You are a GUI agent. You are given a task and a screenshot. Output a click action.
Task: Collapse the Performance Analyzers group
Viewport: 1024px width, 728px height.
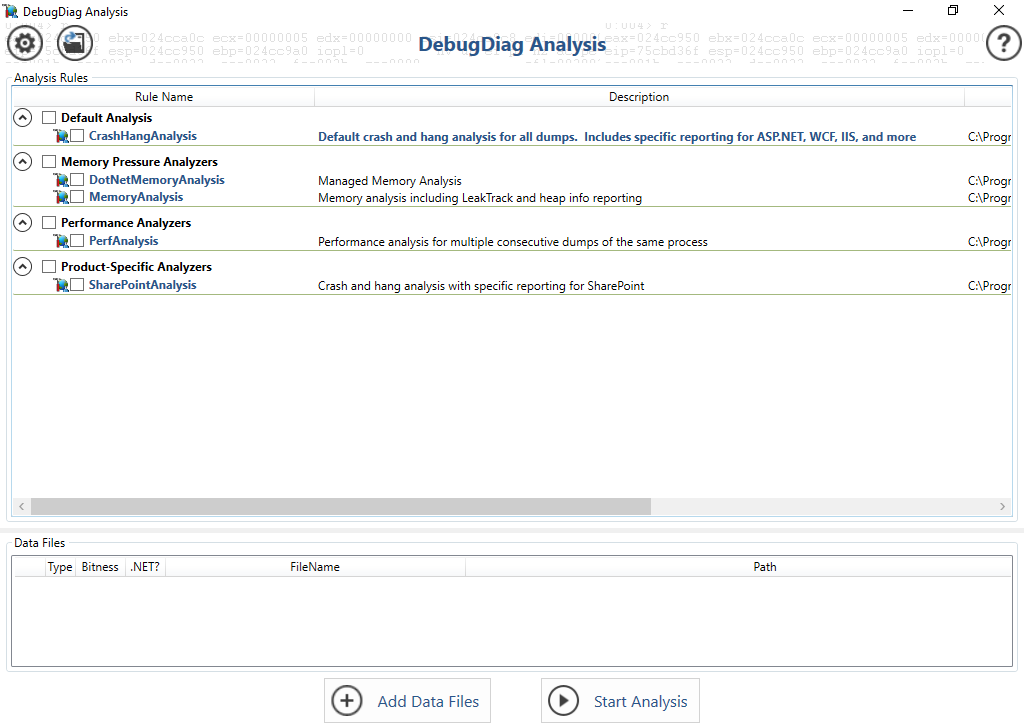(23, 223)
